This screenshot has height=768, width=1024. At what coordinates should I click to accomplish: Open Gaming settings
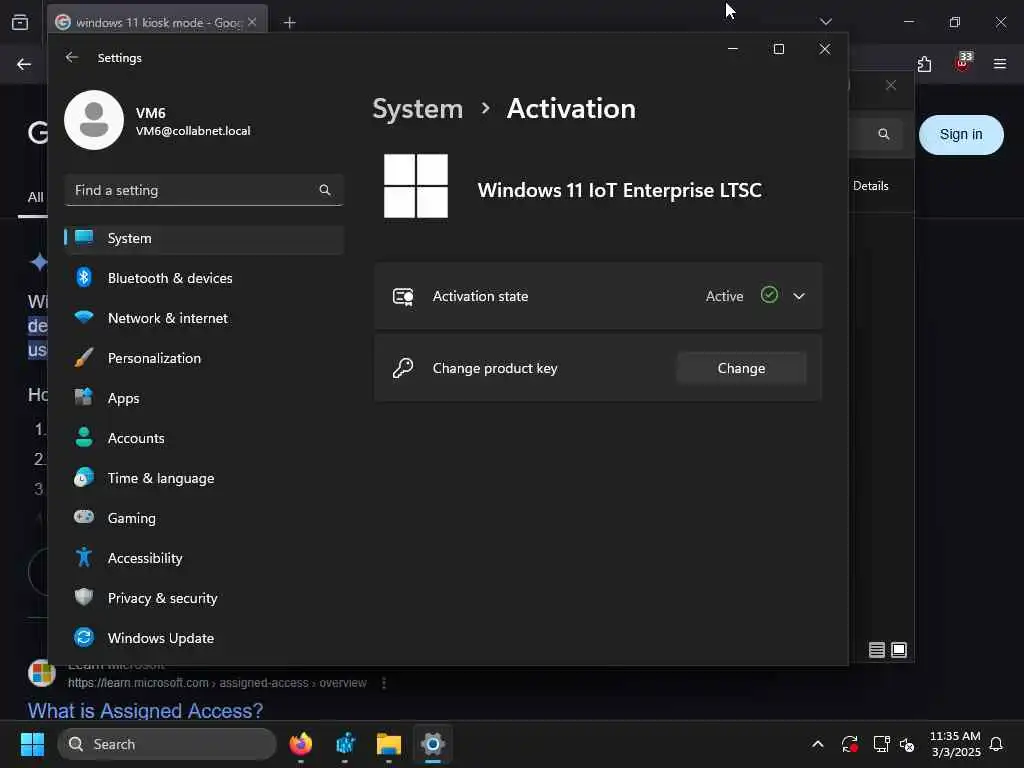point(204,518)
